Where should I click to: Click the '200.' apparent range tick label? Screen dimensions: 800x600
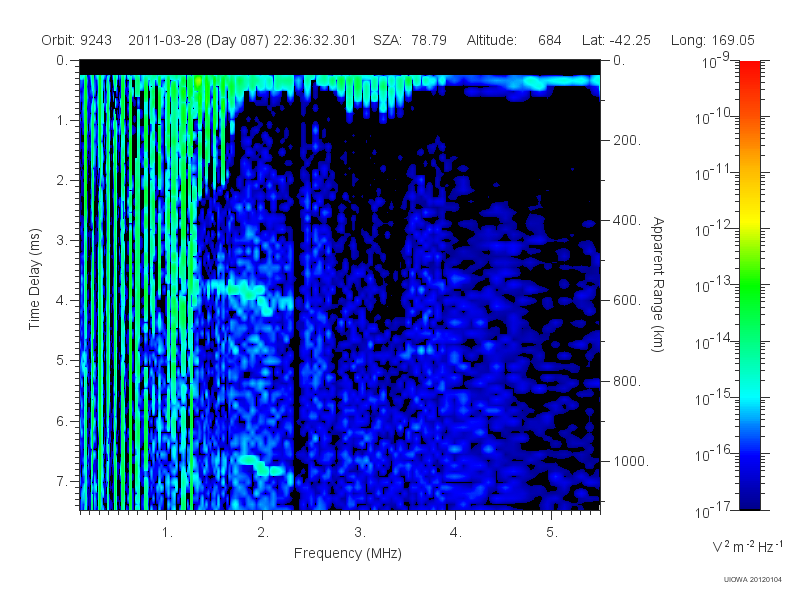pyautogui.click(x=627, y=140)
